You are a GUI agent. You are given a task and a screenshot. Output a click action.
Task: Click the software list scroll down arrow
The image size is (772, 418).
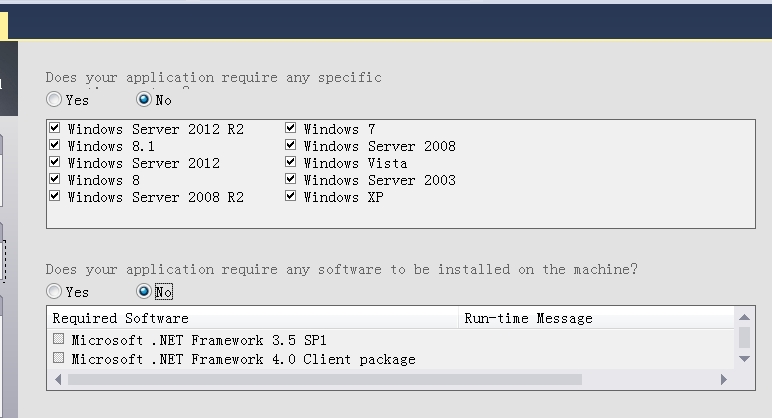744,359
